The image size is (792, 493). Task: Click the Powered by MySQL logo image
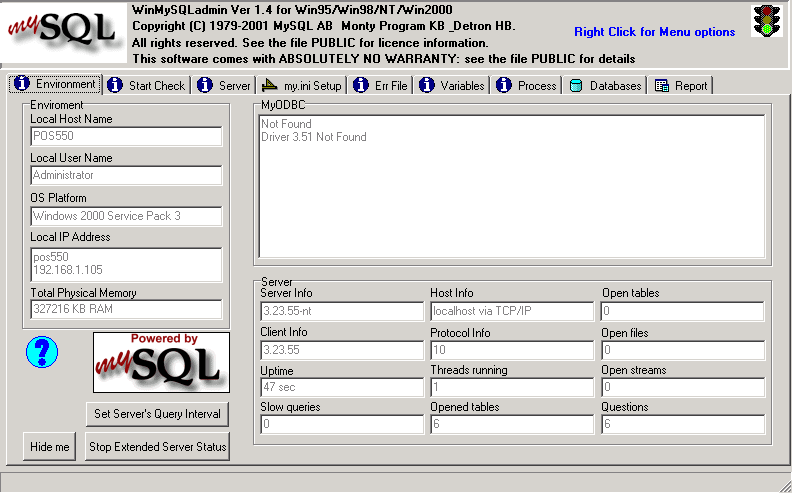(161, 362)
